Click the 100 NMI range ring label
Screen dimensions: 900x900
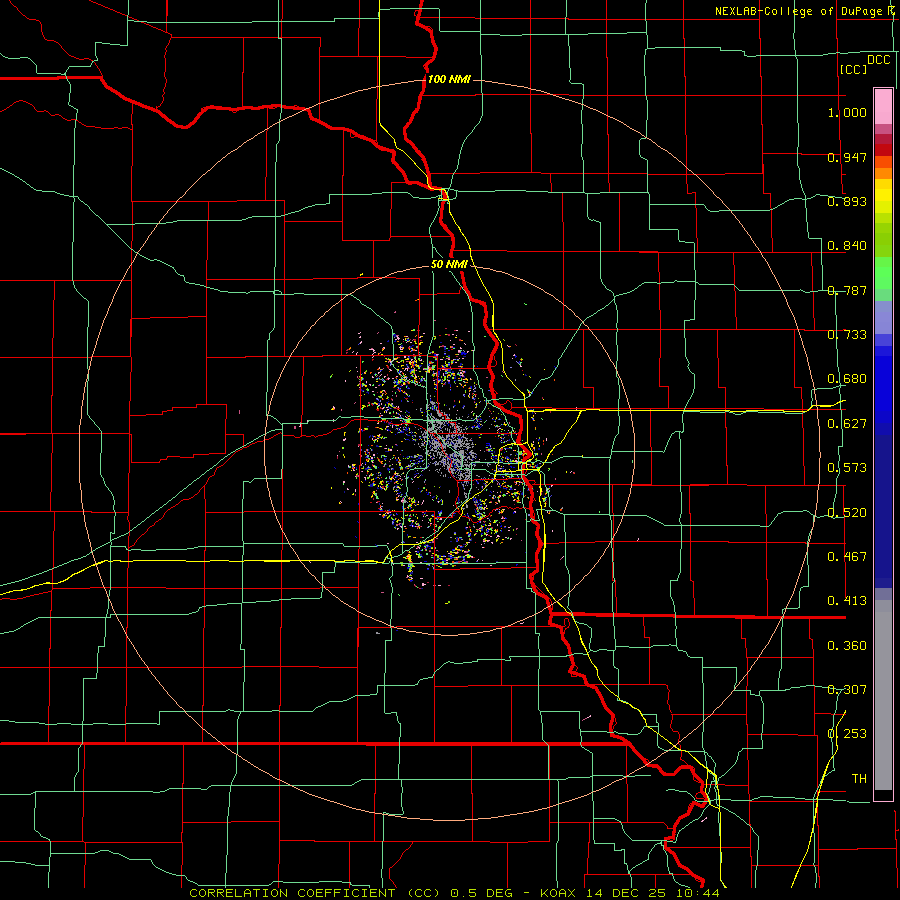(x=449, y=79)
